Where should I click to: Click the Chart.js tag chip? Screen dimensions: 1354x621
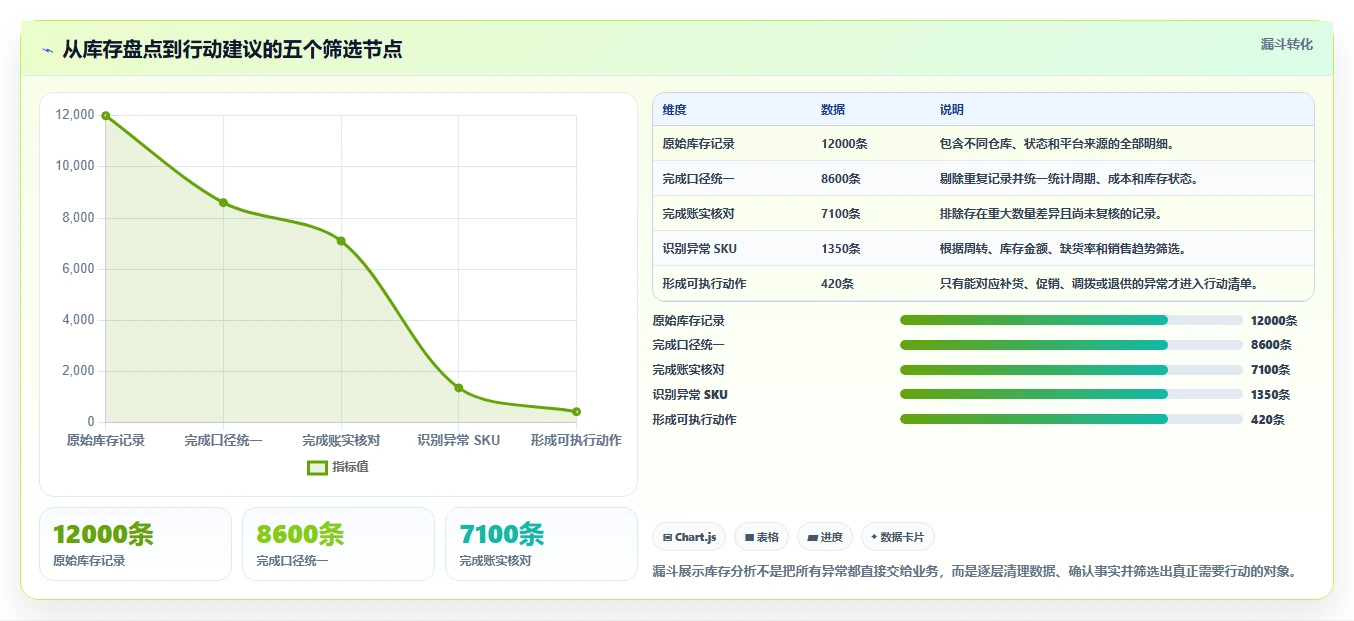[x=689, y=537]
